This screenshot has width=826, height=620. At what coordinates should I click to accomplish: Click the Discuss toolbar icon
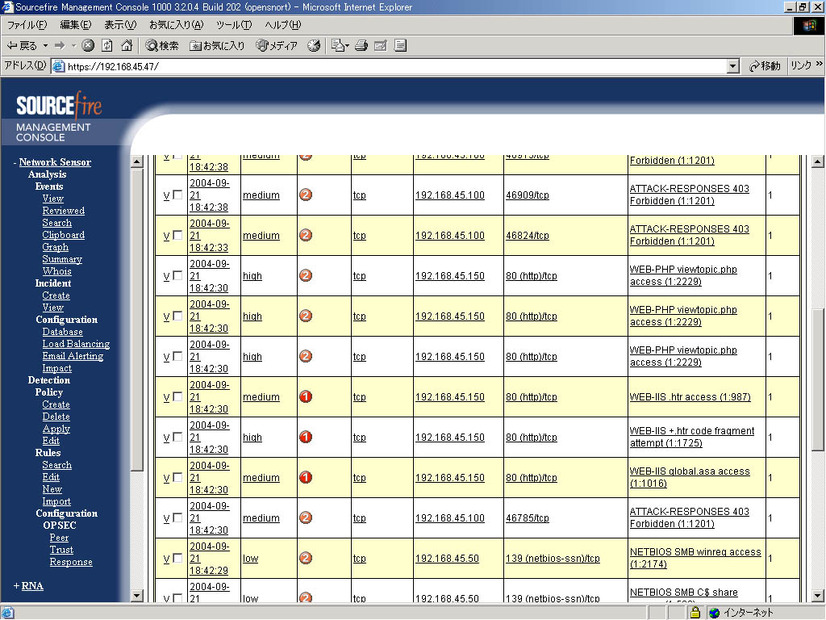400,46
